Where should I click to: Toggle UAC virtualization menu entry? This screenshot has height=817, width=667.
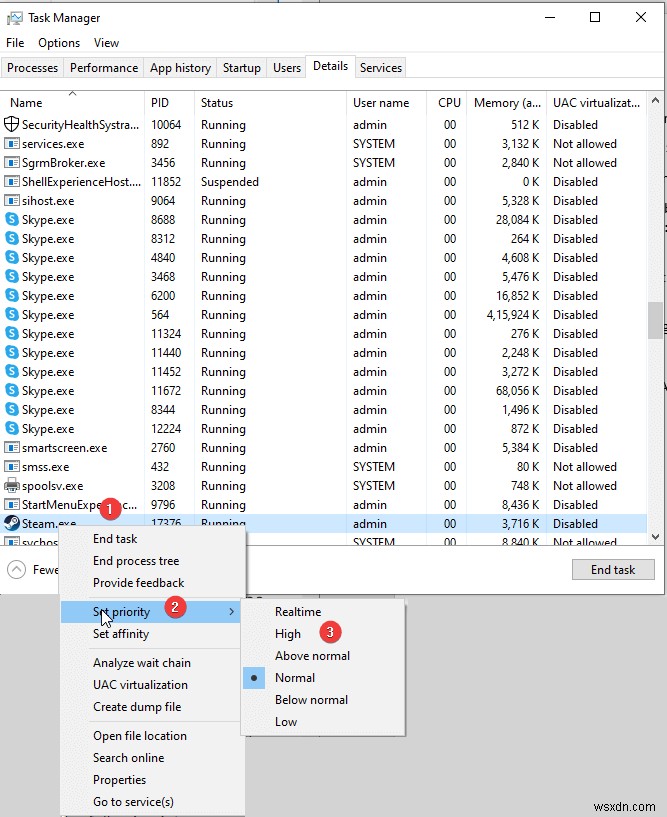click(x=140, y=685)
